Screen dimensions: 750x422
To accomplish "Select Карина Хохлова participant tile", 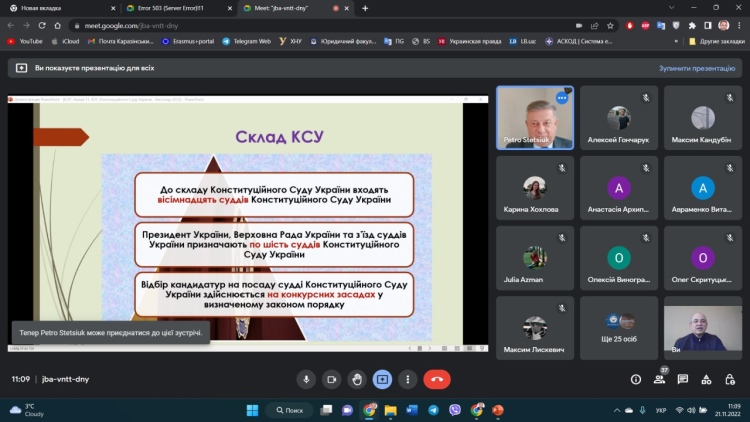I will click(x=535, y=188).
